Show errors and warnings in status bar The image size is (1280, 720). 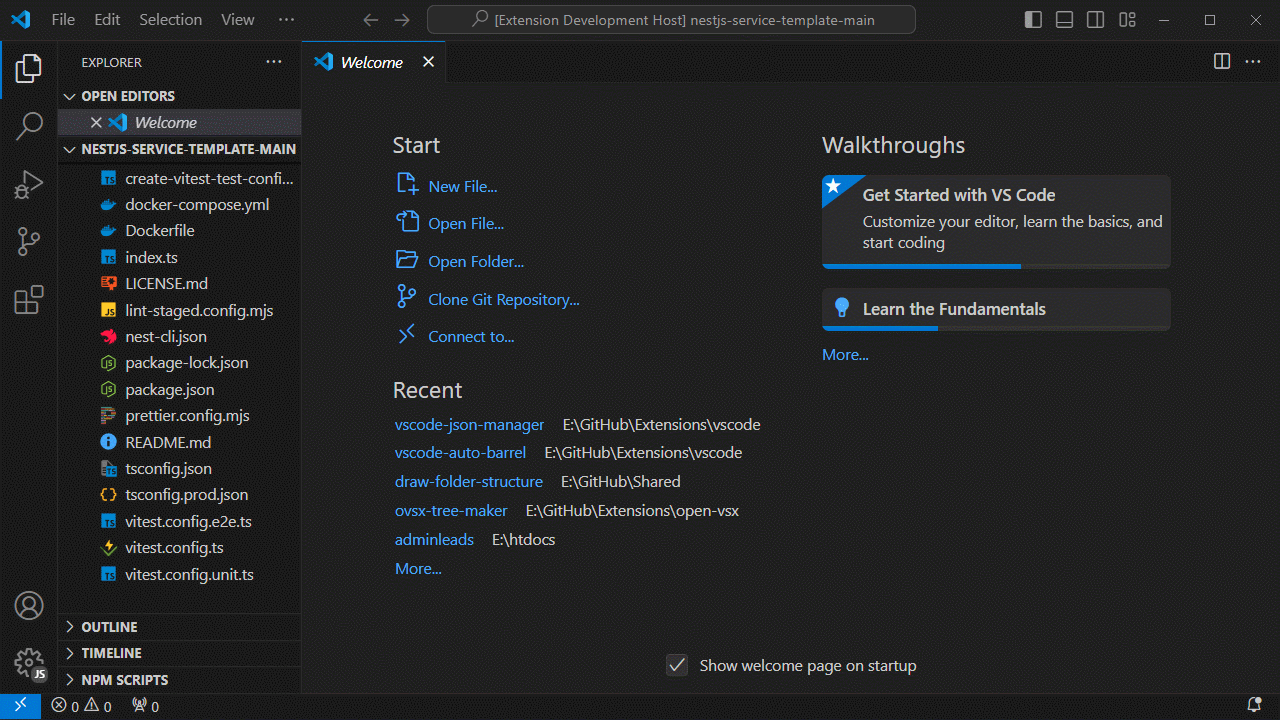pyautogui.click(x=82, y=706)
